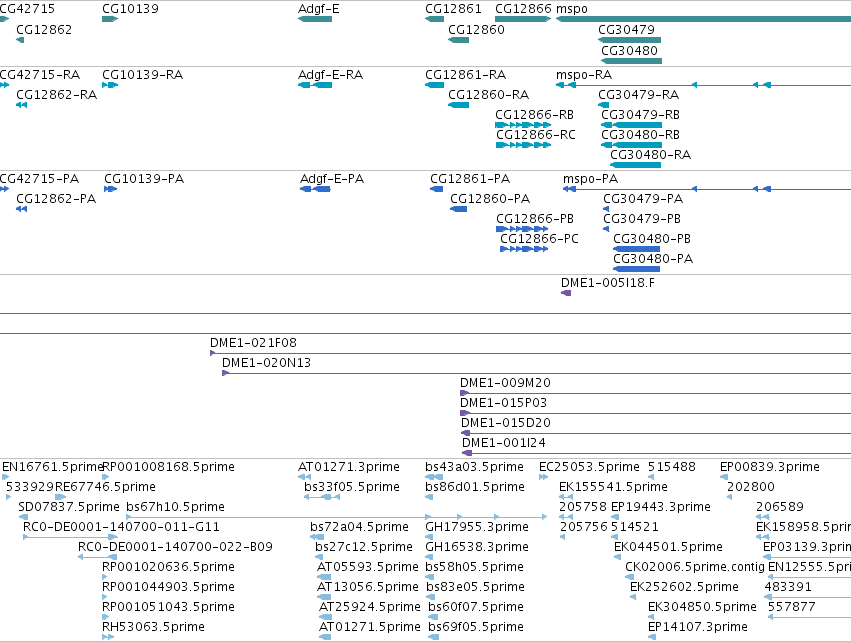851x642 pixels.
Task: Click protein label CG30480-PB
Action: coord(652,239)
